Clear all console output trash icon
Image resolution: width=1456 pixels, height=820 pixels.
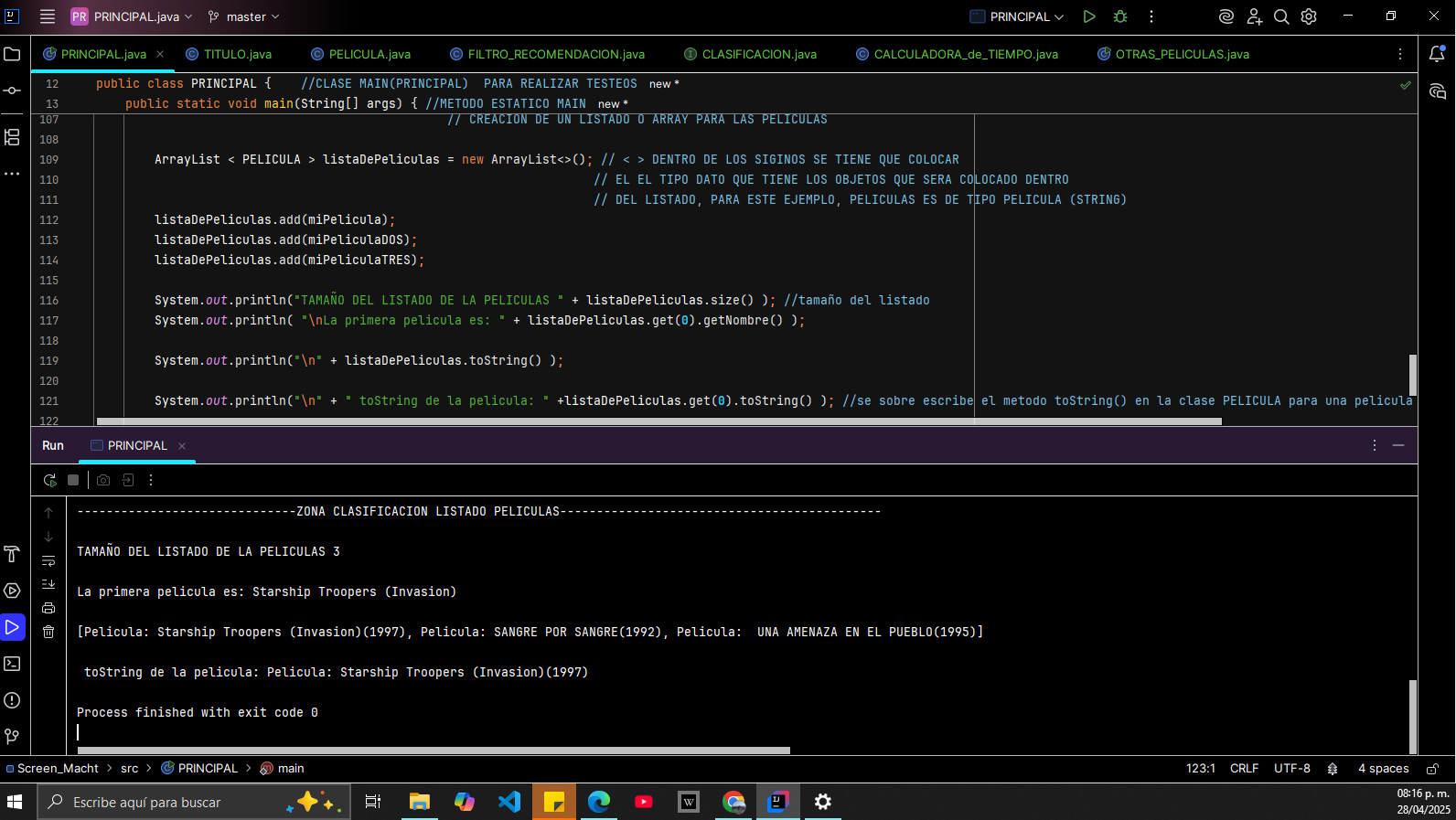(48, 632)
